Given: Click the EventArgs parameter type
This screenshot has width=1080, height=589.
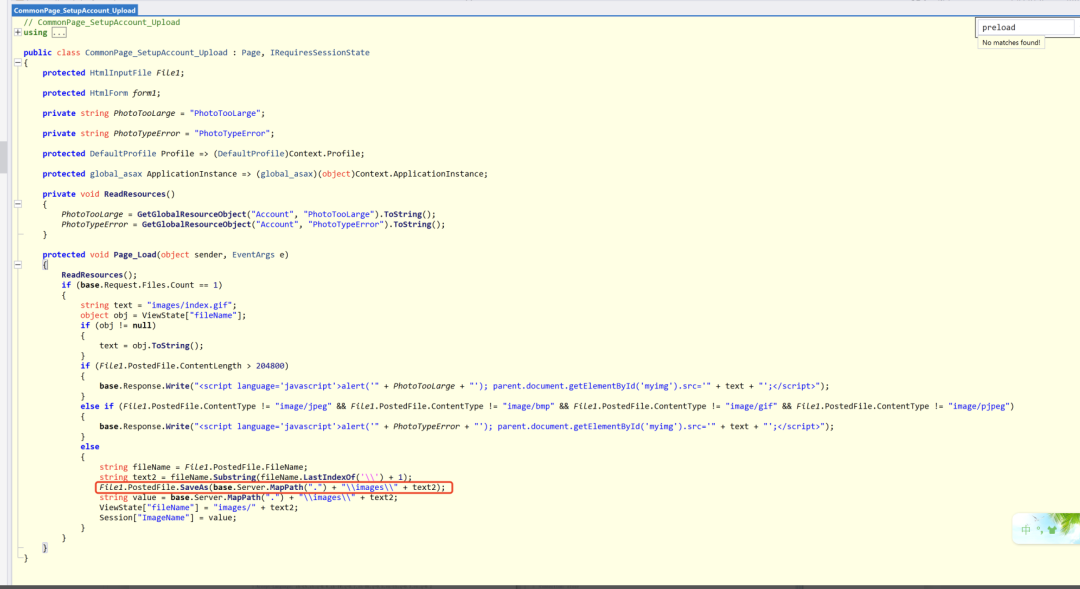Looking at the screenshot, I should click(x=253, y=255).
